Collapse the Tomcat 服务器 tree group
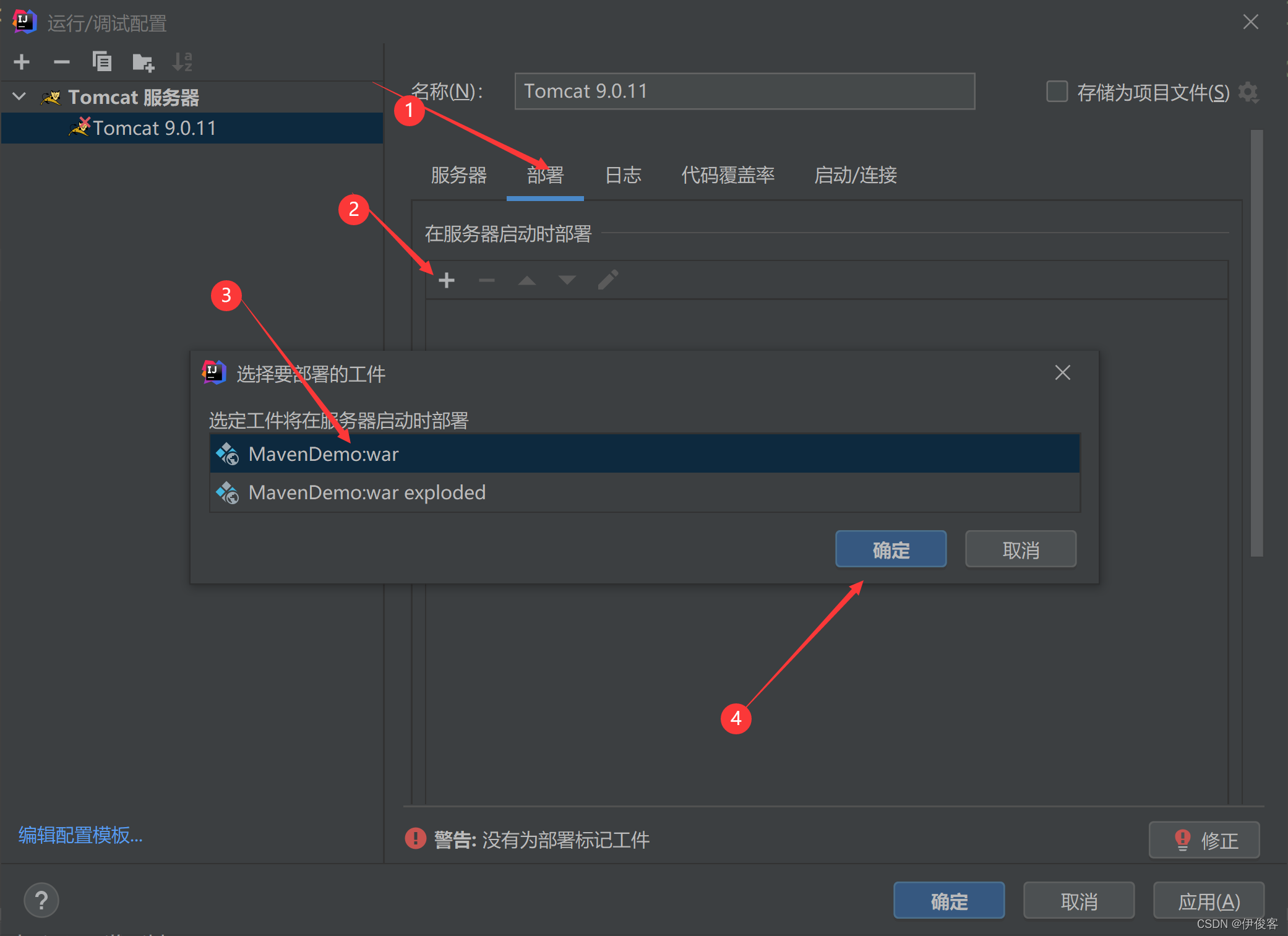This screenshot has height=936, width=1288. pos(19,97)
